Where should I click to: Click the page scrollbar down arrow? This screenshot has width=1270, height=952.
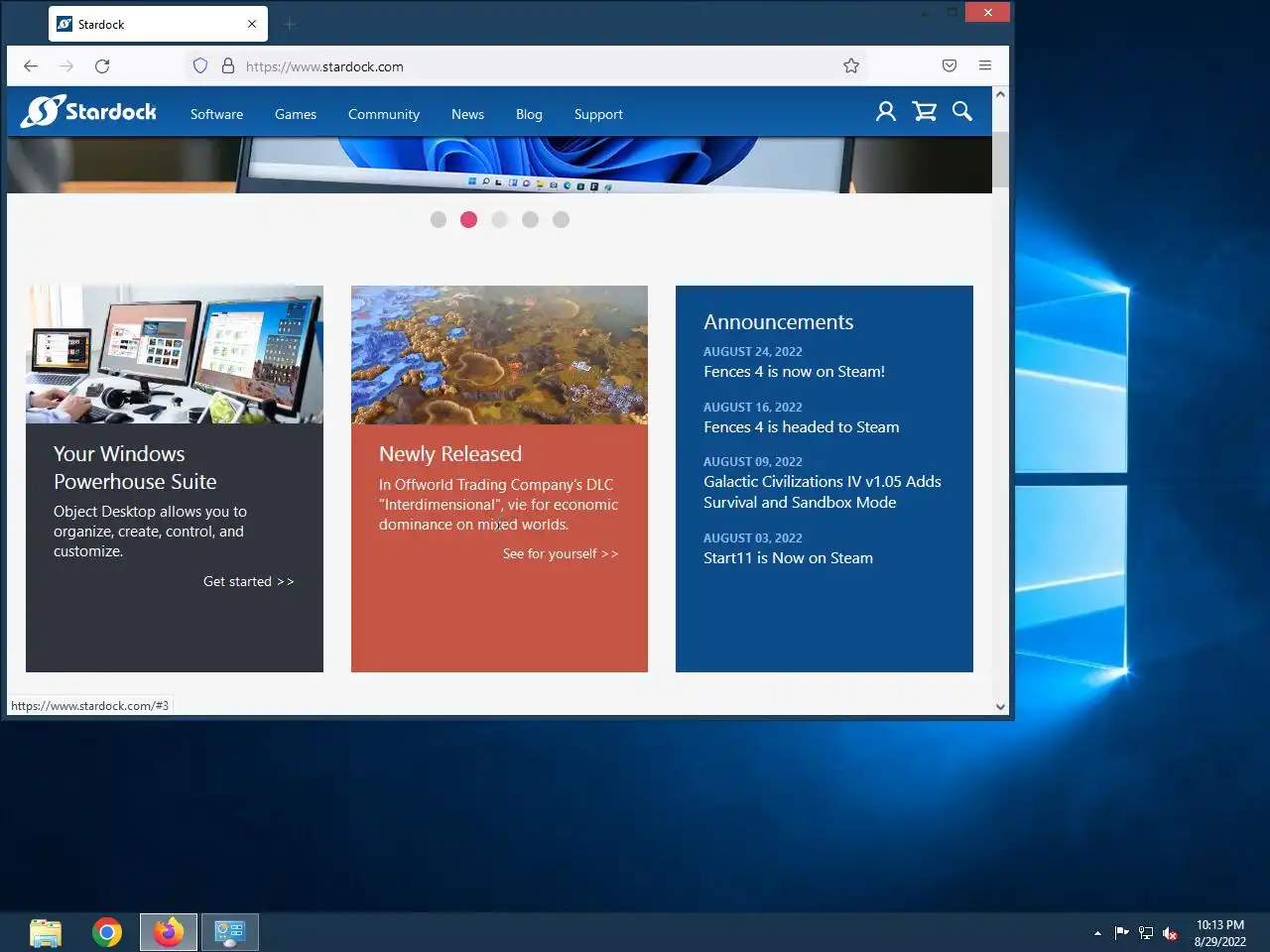coord(1000,707)
